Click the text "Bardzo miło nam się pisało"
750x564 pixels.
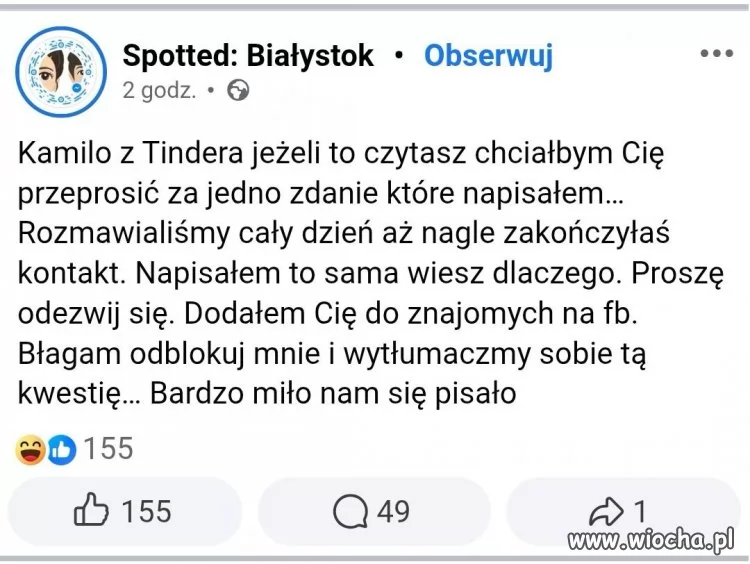click(335, 394)
